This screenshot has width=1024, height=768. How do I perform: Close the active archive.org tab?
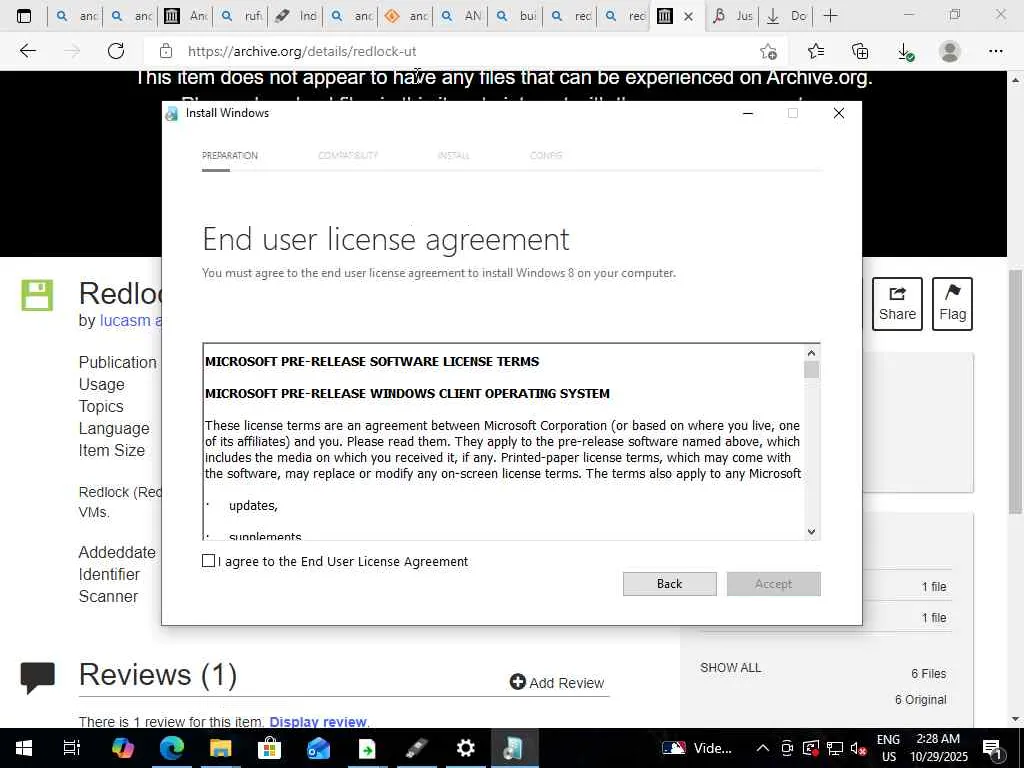pos(688,16)
